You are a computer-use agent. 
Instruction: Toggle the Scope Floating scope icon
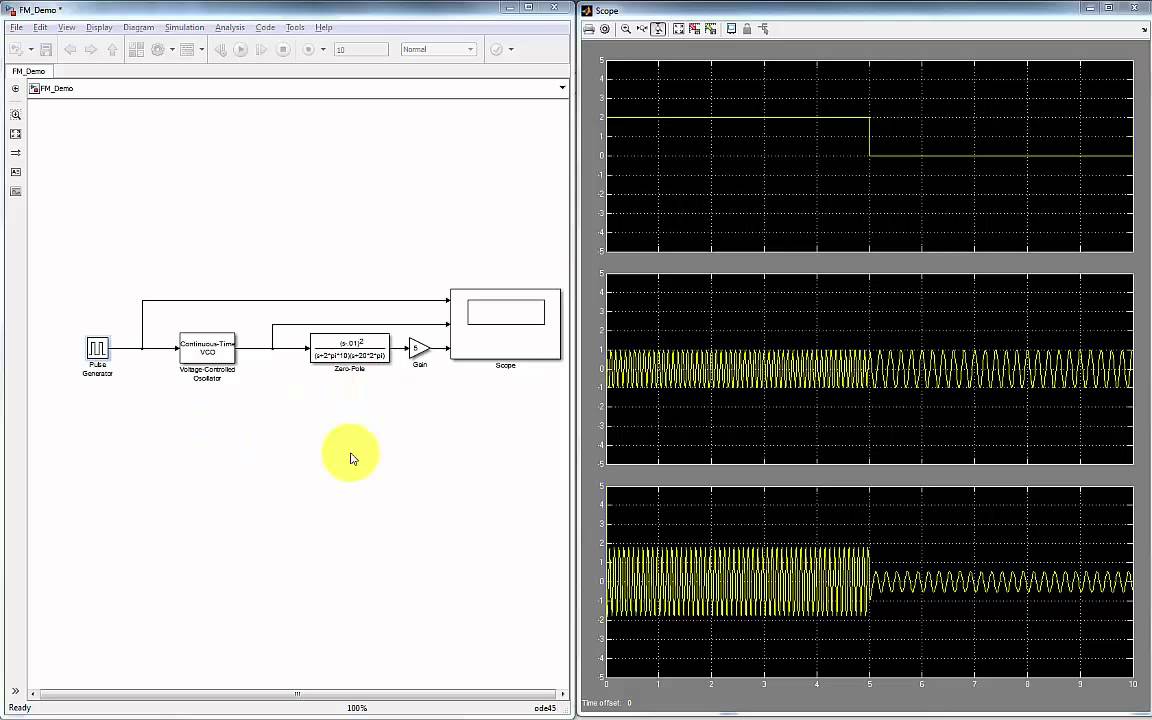click(731, 29)
